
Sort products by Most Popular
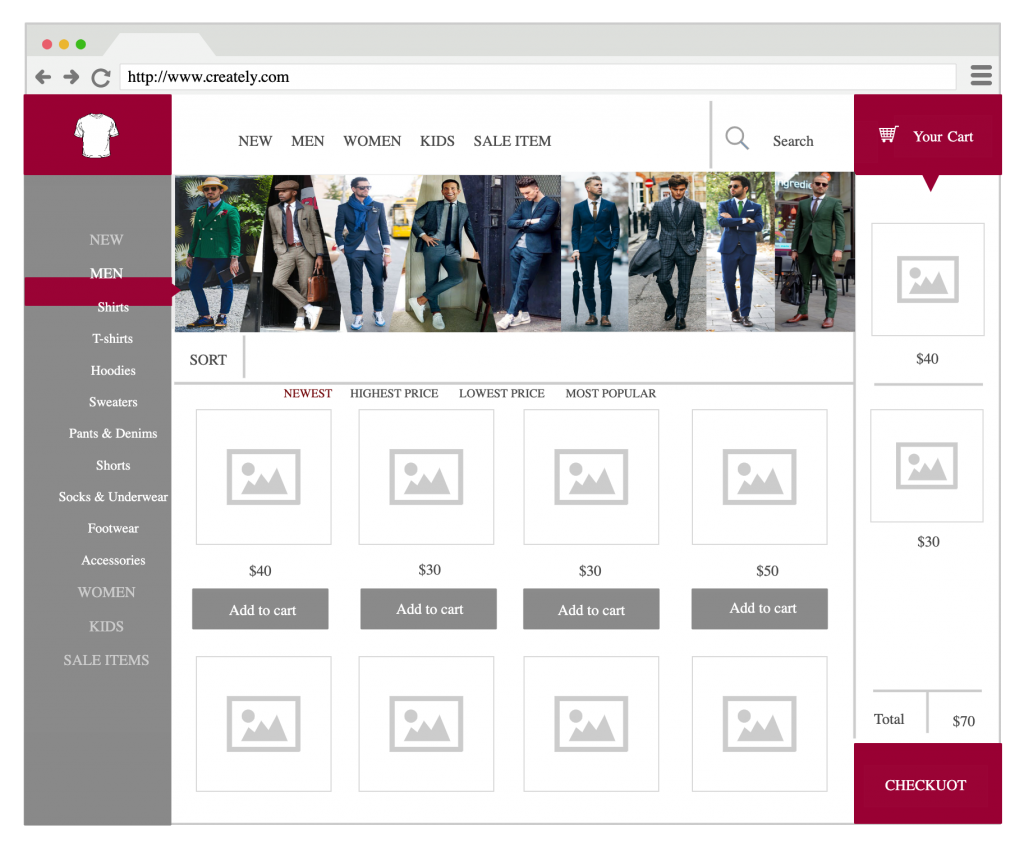pos(610,393)
